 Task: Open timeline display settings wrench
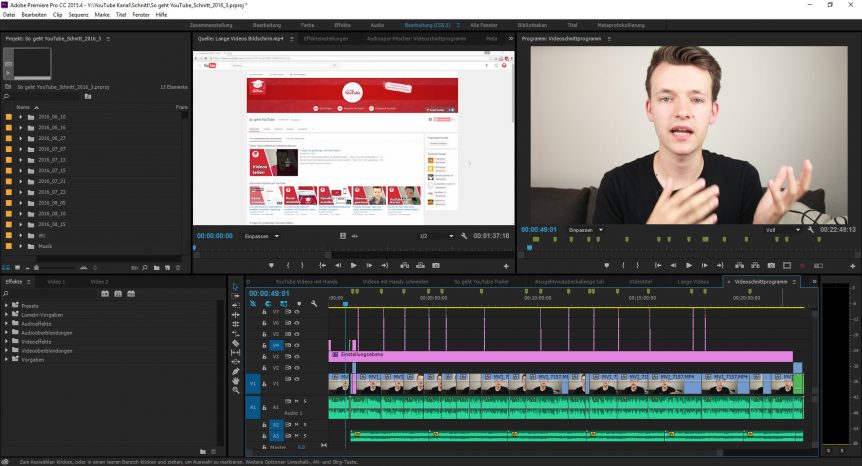pos(314,303)
